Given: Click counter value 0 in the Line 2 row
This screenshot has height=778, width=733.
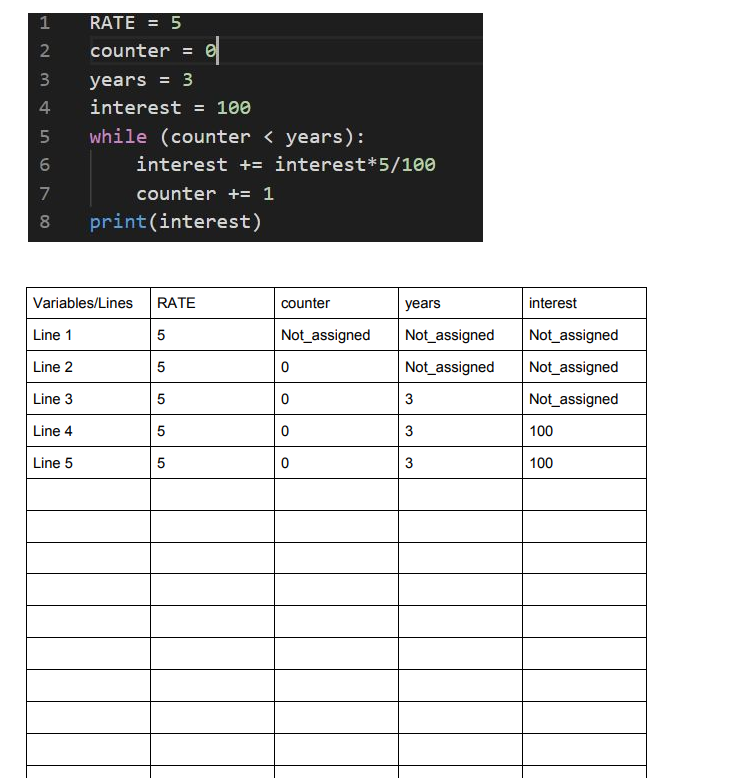Looking at the screenshot, I should [285, 367].
